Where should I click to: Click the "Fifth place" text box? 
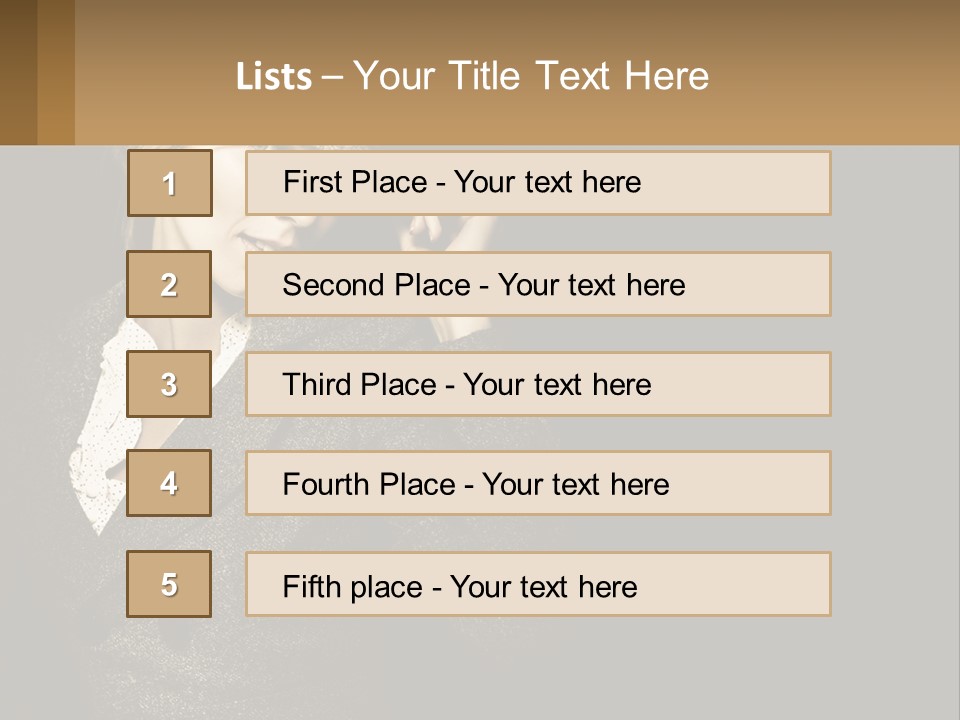(x=538, y=585)
